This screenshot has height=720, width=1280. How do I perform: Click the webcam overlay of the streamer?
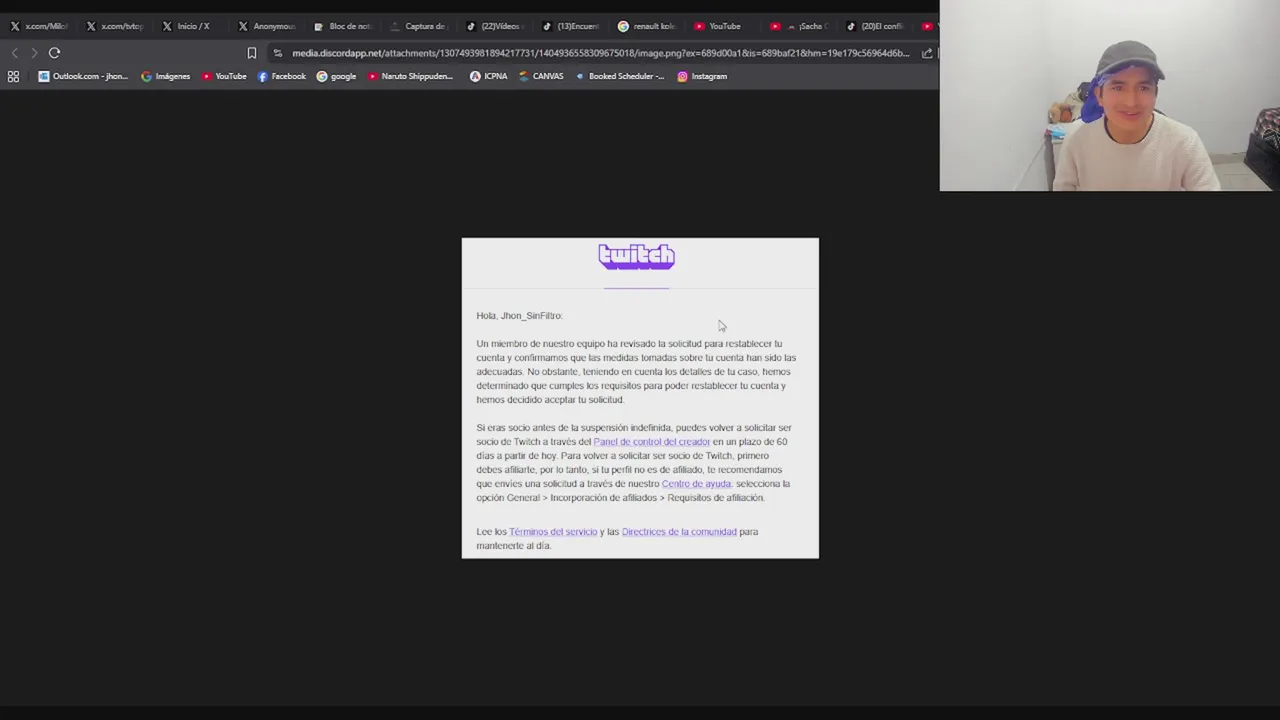pos(1110,95)
